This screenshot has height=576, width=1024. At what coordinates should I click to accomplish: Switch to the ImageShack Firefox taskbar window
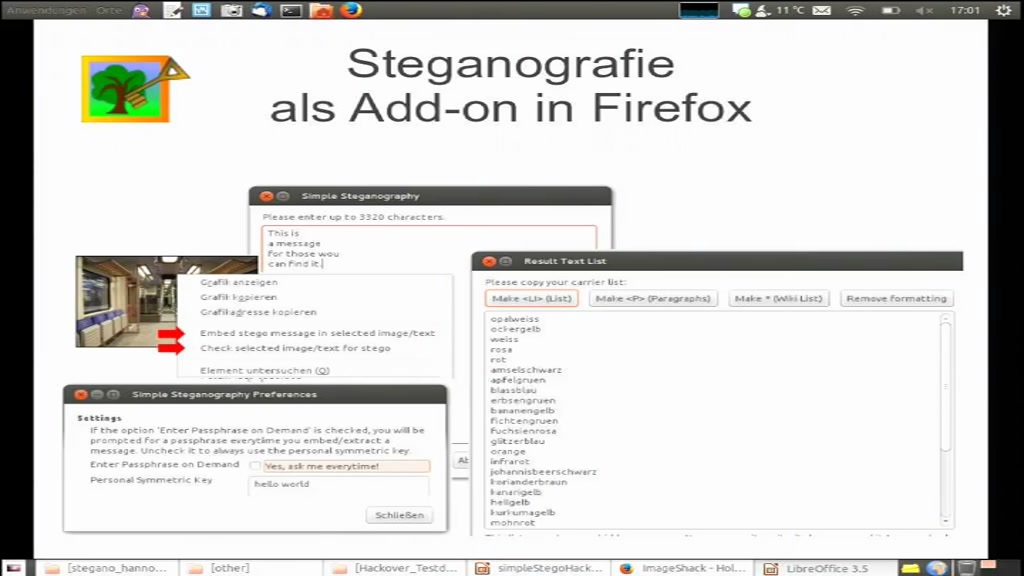coord(682,568)
